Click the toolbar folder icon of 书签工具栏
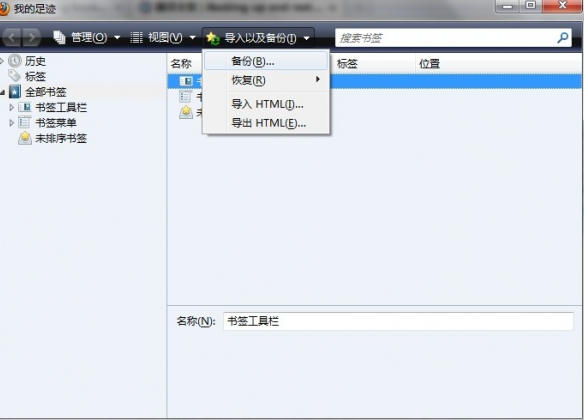The width and height of the screenshot is (584, 420). 25,107
